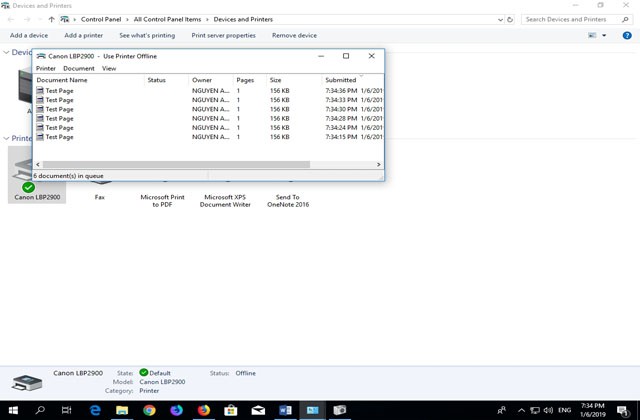Open taskbar Search
Screen dimensions: 640x420
pos(40,410)
